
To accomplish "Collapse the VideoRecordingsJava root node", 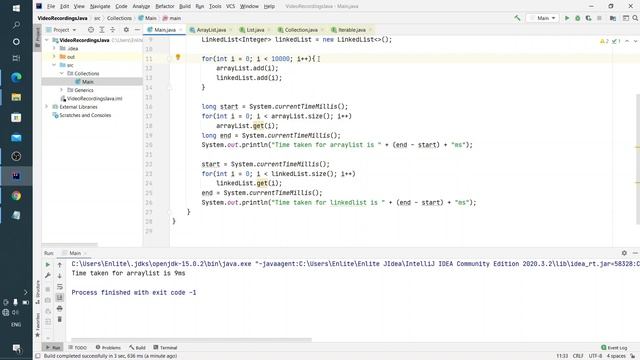I will click(x=47, y=40).
